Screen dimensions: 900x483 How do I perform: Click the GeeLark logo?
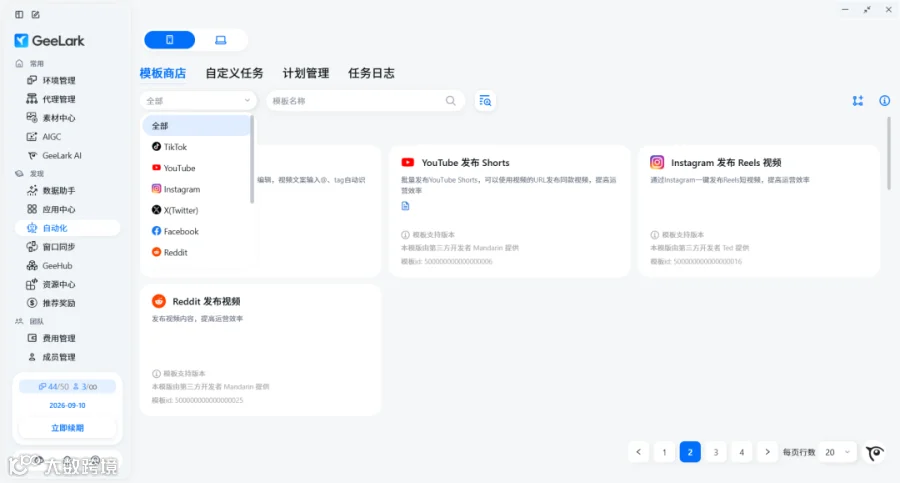coord(49,40)
